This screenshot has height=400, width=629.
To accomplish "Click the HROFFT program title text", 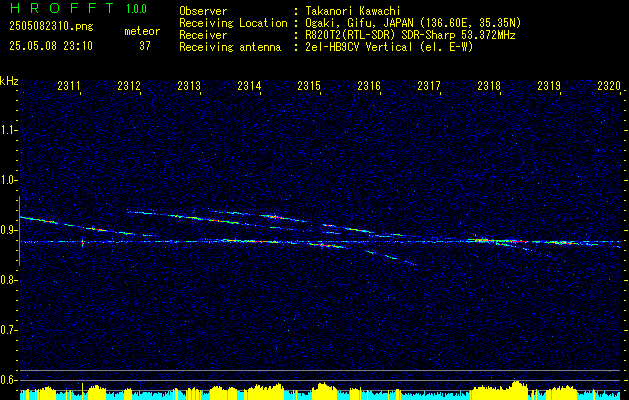I will point(63,8).
